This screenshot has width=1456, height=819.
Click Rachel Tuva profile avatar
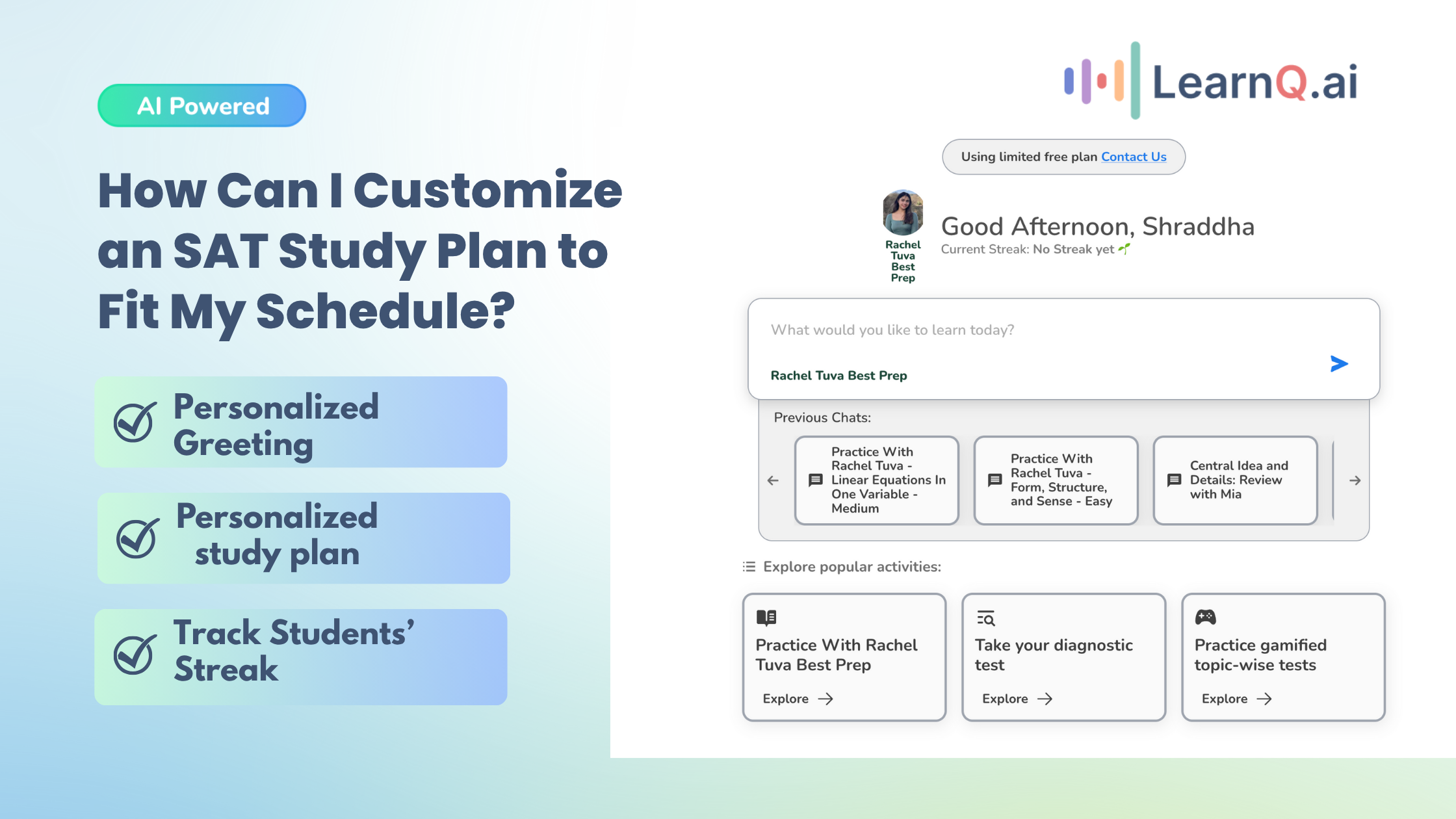pos(903,213)
